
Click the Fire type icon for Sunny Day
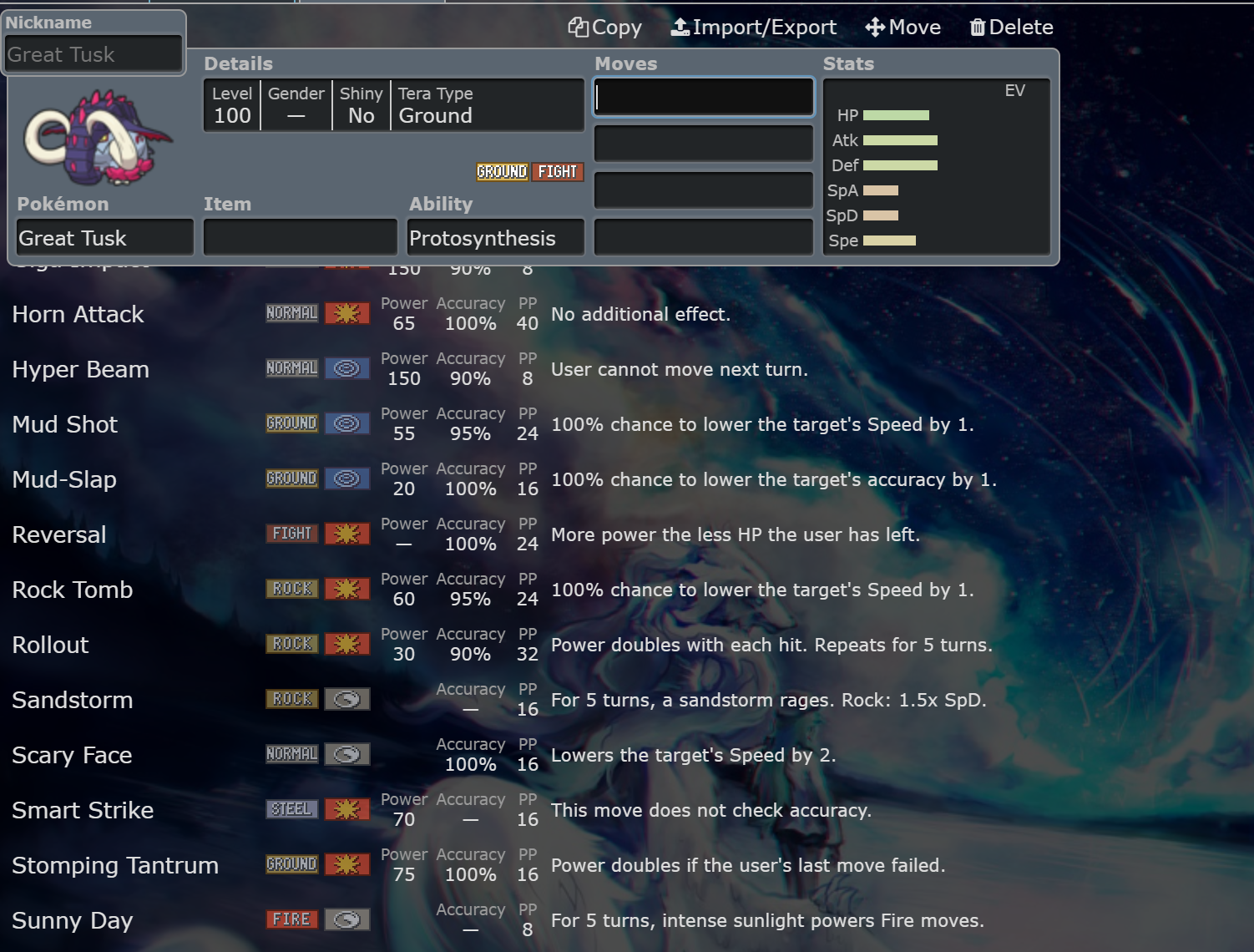(x=291, y=919)
